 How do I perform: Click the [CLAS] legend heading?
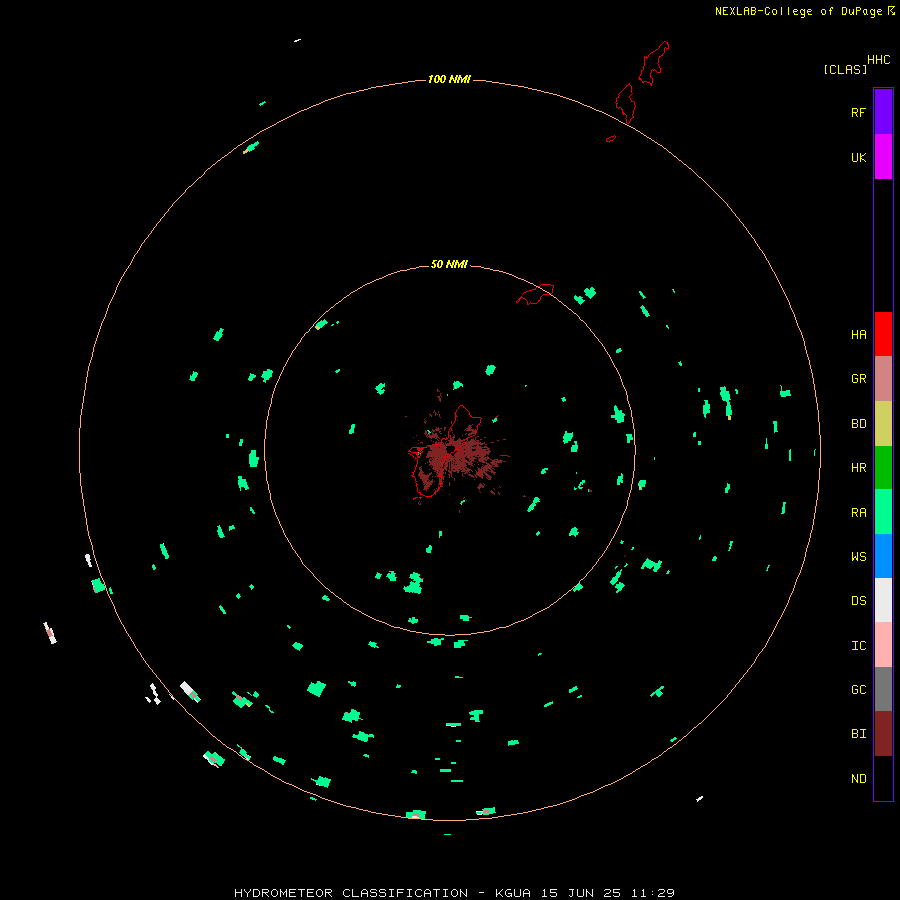845,69
